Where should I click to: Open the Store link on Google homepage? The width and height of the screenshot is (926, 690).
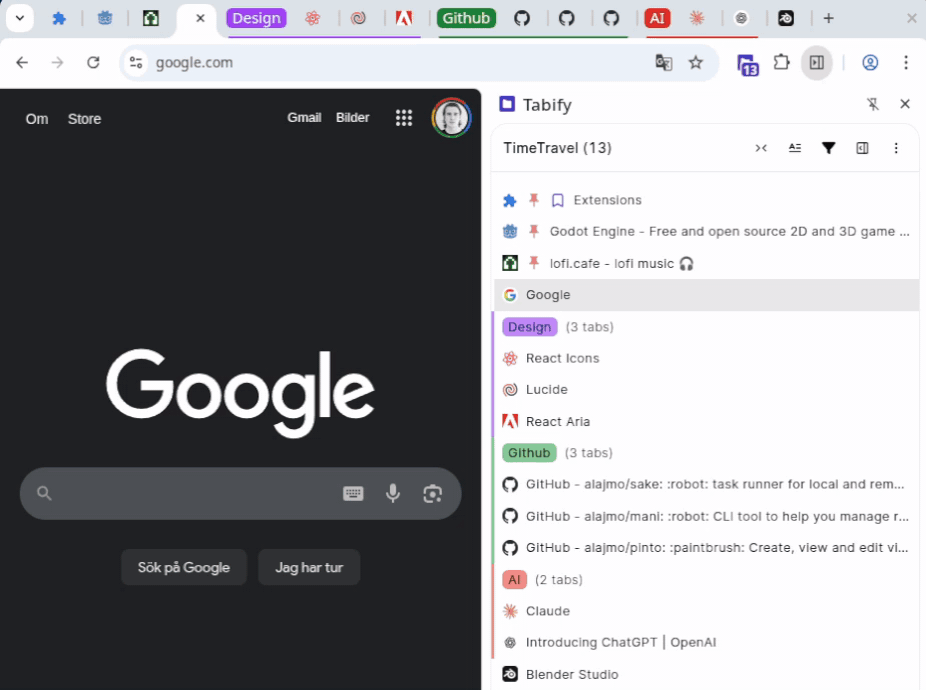(84, 119)
